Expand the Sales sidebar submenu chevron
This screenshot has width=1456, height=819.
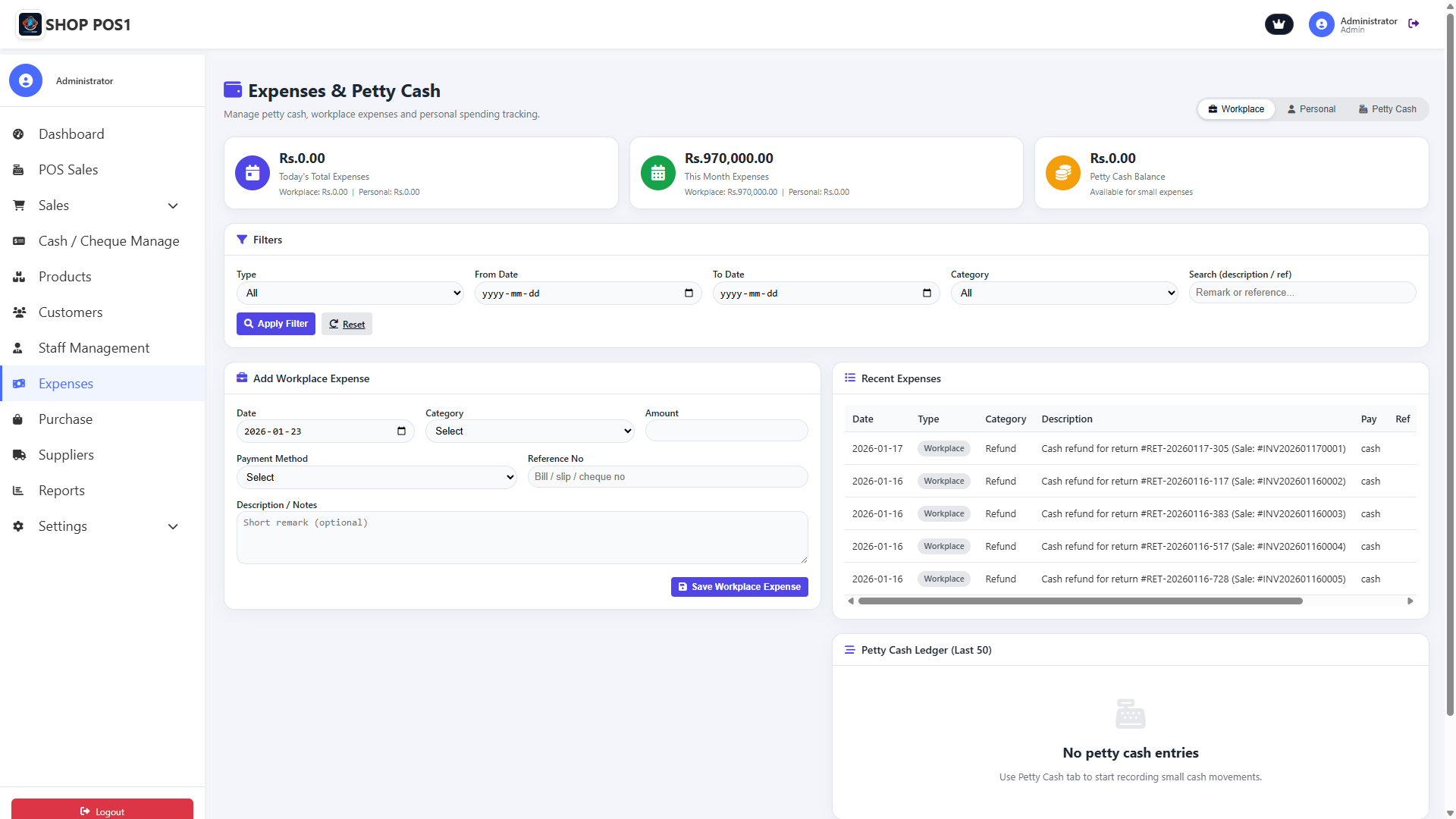coord(173,206)
